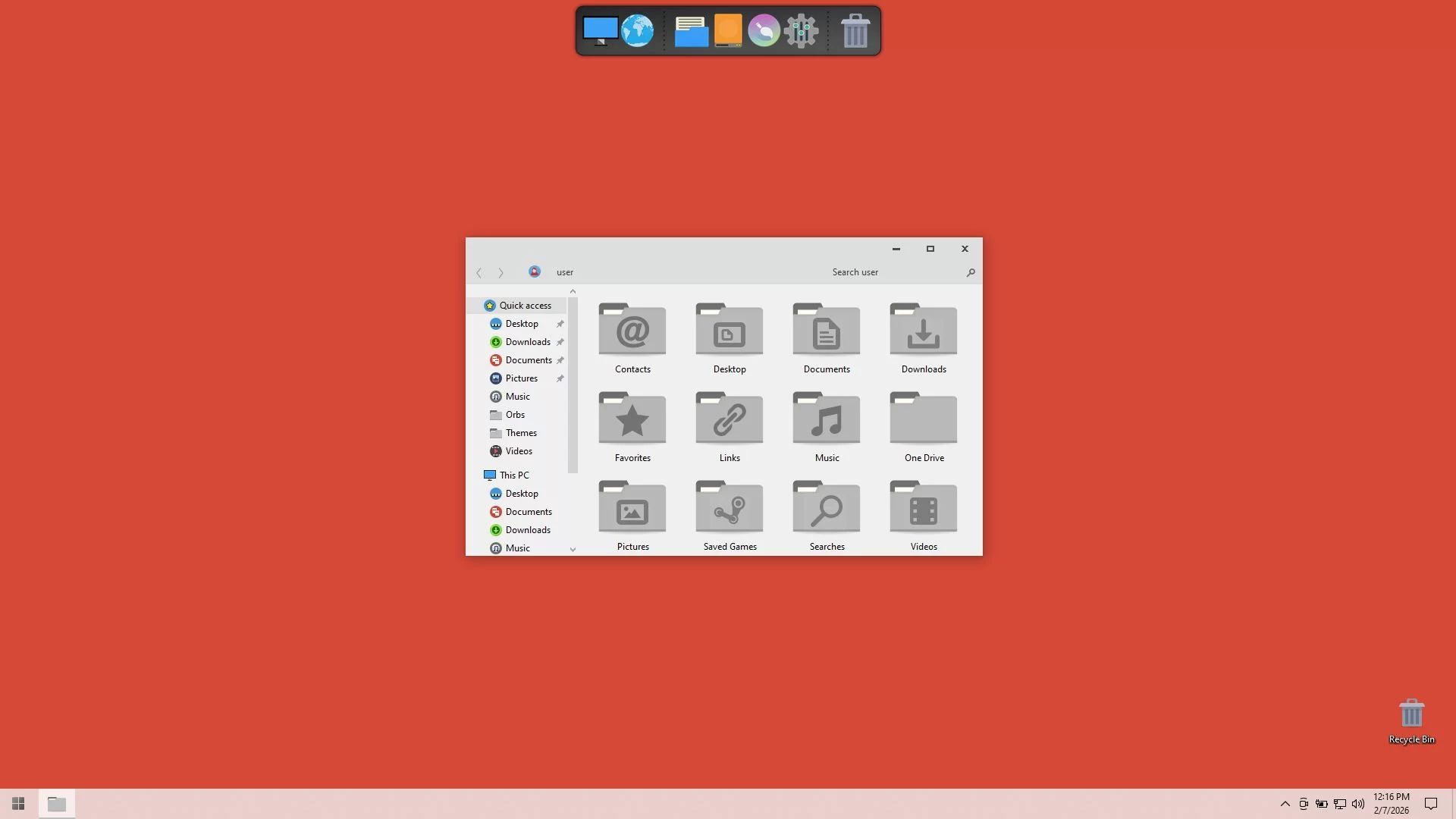Open the Windows Start button
1456x819 pixels.
[x=18, y=804]
